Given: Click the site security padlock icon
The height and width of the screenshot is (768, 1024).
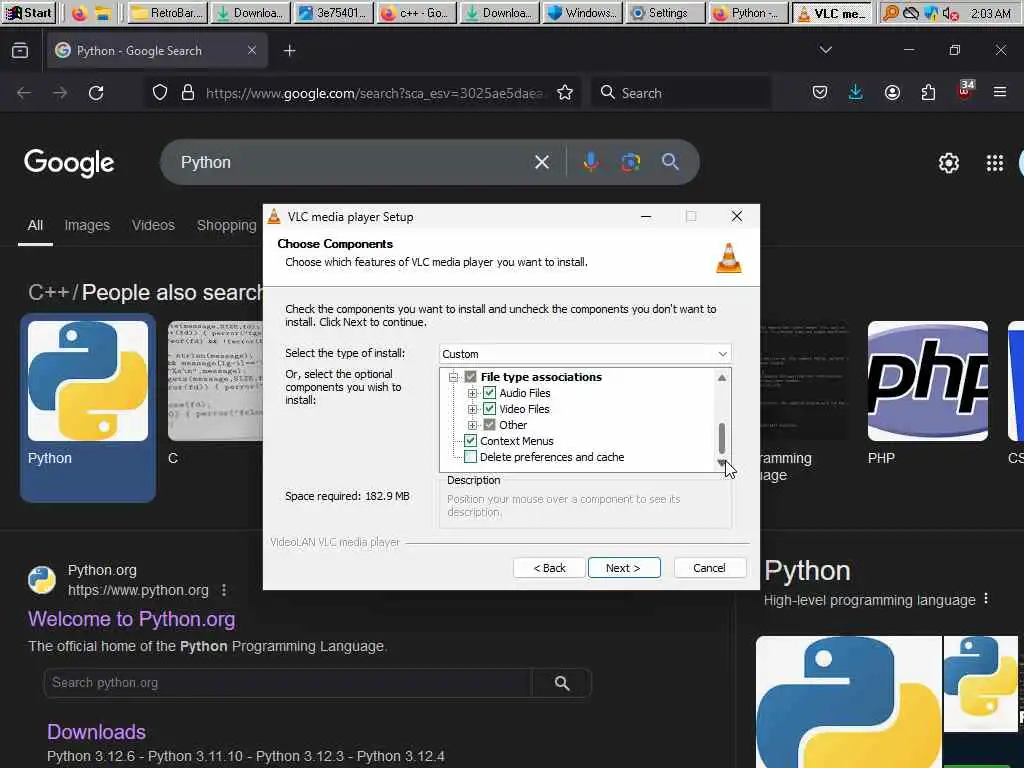Looking at the screenshot, I should point(188,93).
